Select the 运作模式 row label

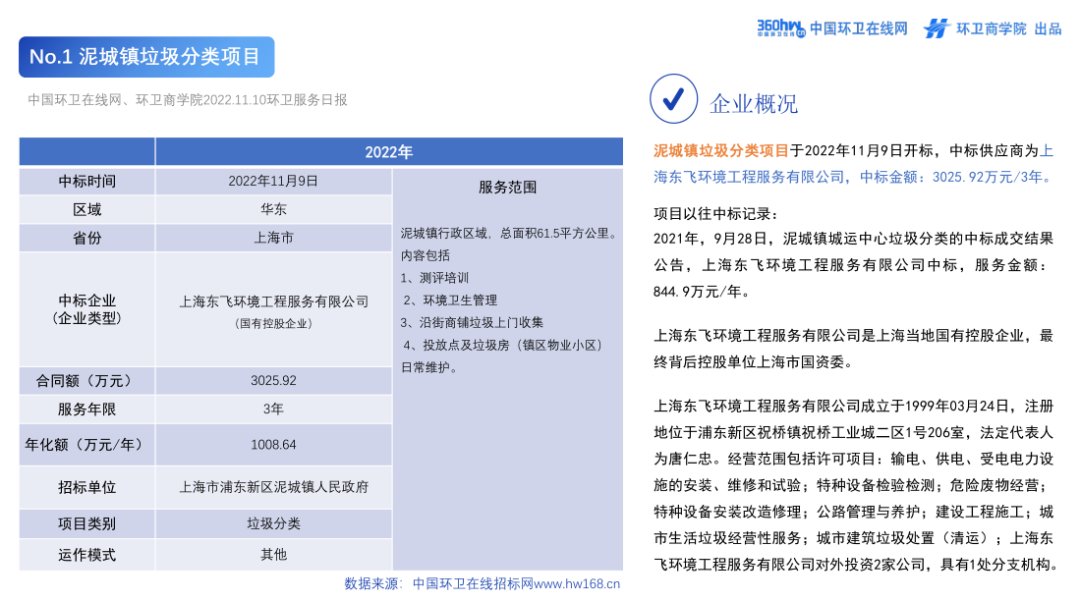(x=87, y=555)
